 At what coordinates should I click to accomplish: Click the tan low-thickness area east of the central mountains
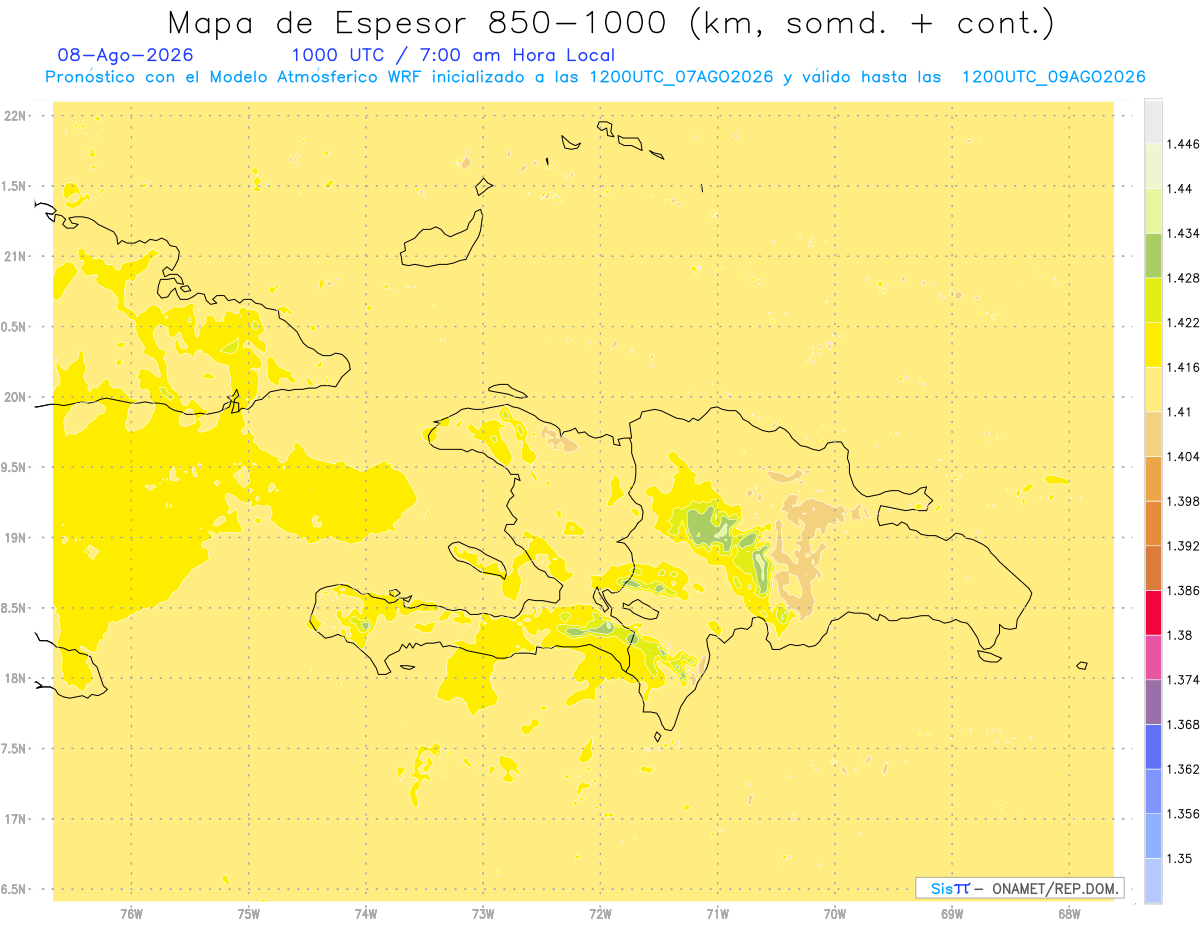pyautogui.click(x=803, y=555)
